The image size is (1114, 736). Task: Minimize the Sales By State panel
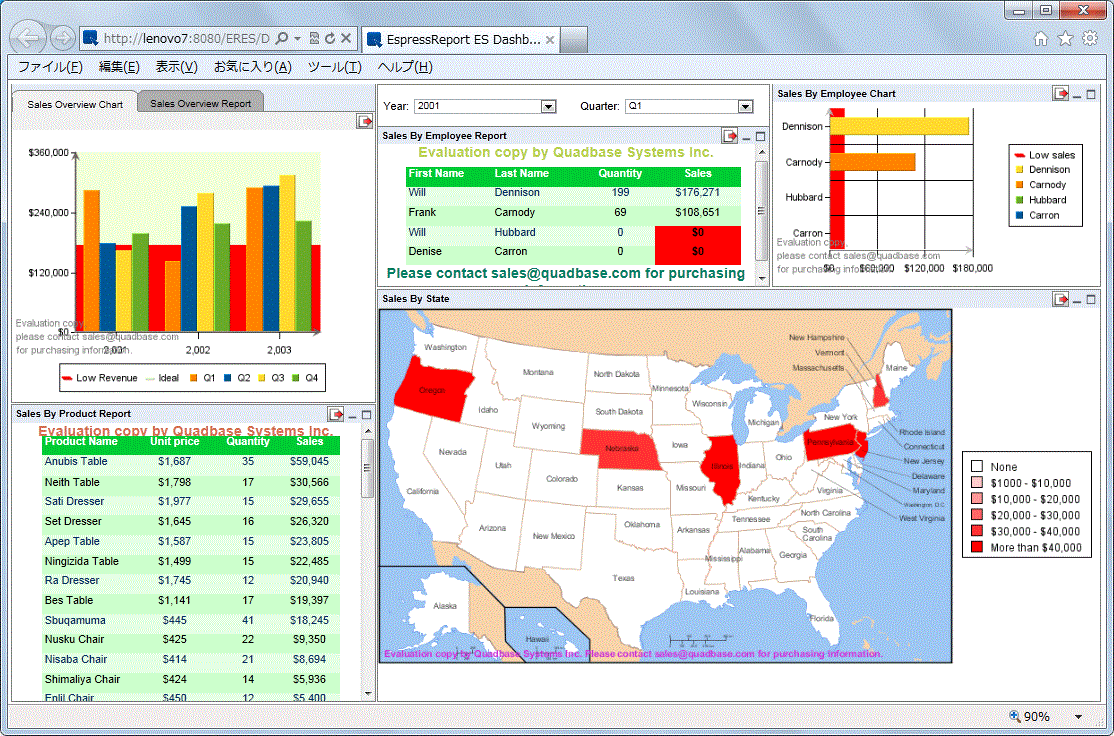pos(1077,300)
